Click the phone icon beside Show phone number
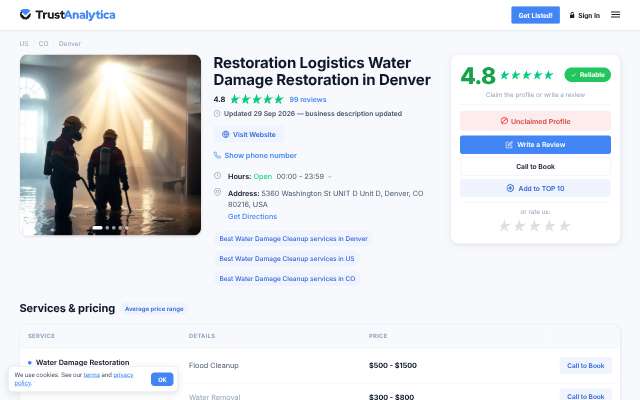This screenshot has width=640, height=400. tap(217, 155)
